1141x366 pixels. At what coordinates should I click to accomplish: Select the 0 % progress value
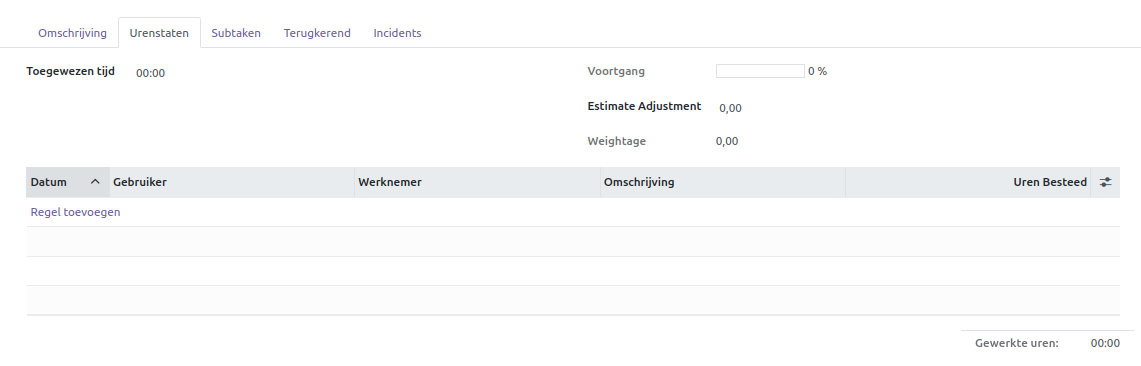click(x=817, y=71)
